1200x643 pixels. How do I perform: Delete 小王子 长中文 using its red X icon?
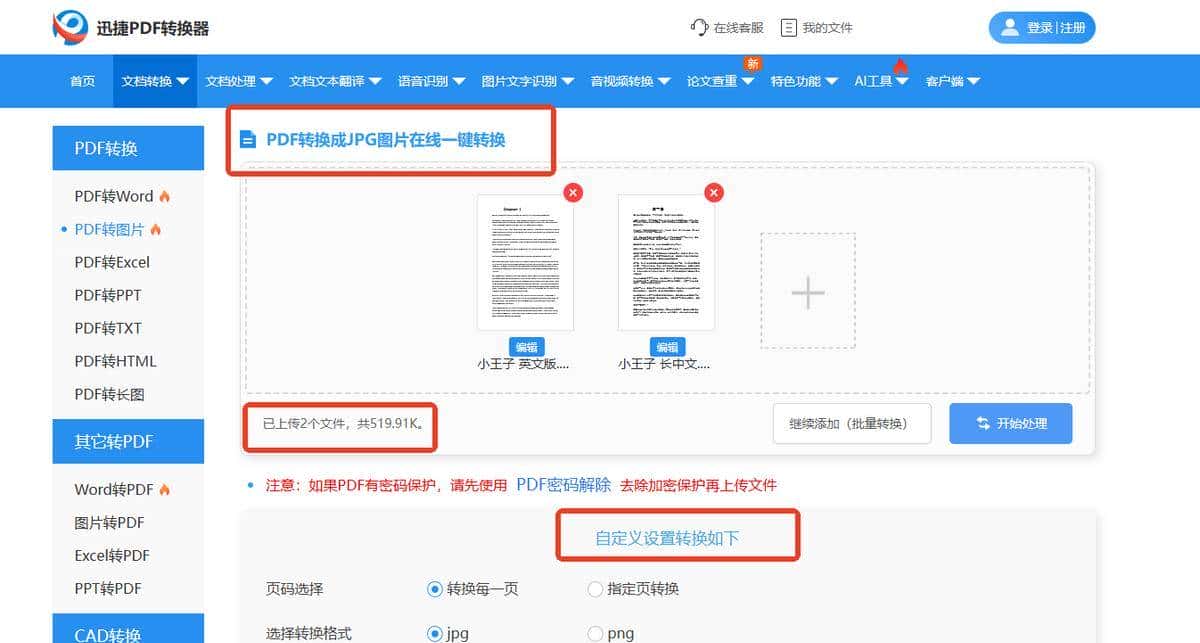[714, 192]
